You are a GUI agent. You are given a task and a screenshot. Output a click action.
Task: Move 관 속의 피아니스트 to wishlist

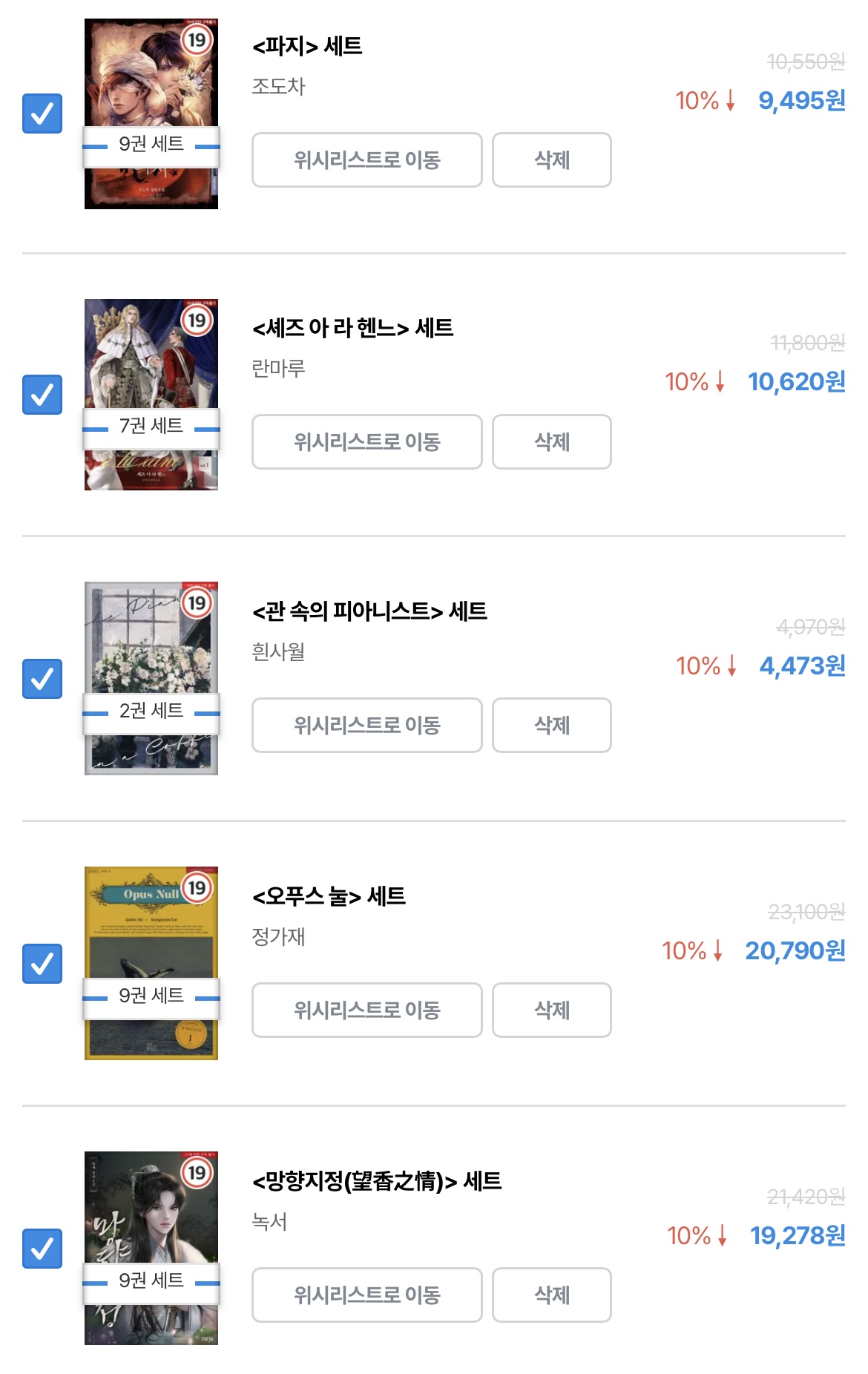(x=367, y=725)
